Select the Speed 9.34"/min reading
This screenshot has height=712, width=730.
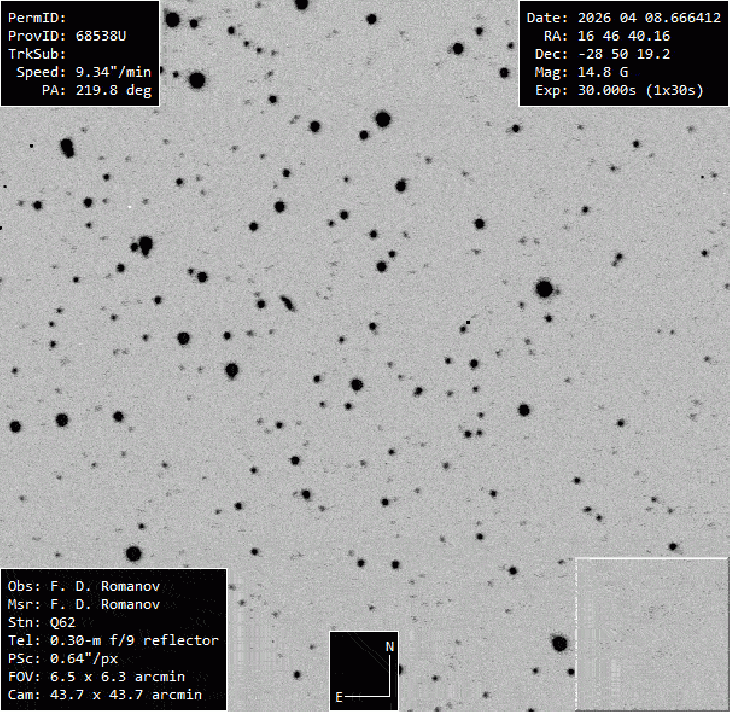coord(112,72)
